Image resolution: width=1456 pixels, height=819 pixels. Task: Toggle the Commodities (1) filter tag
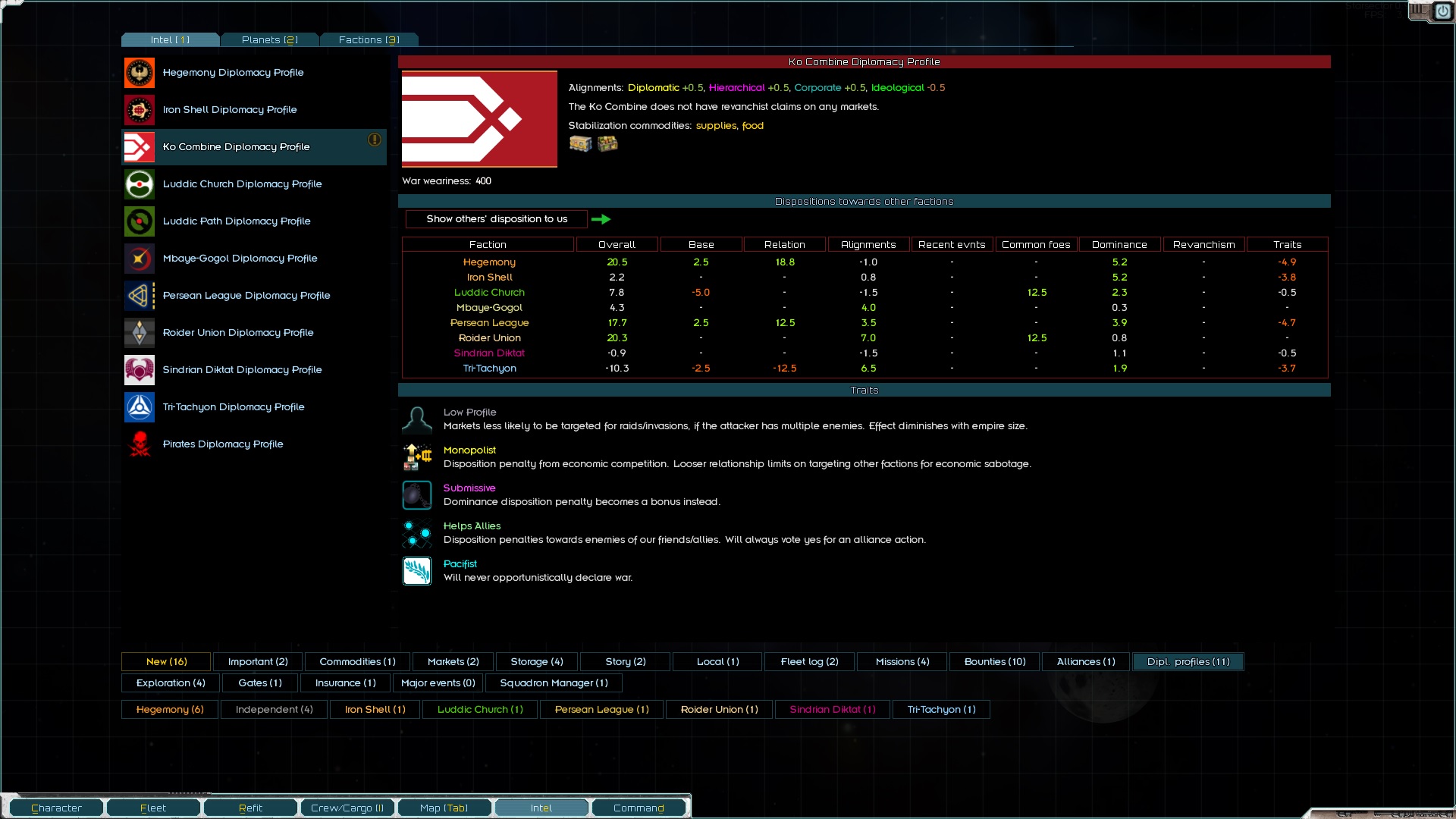(x=357, y=662)
